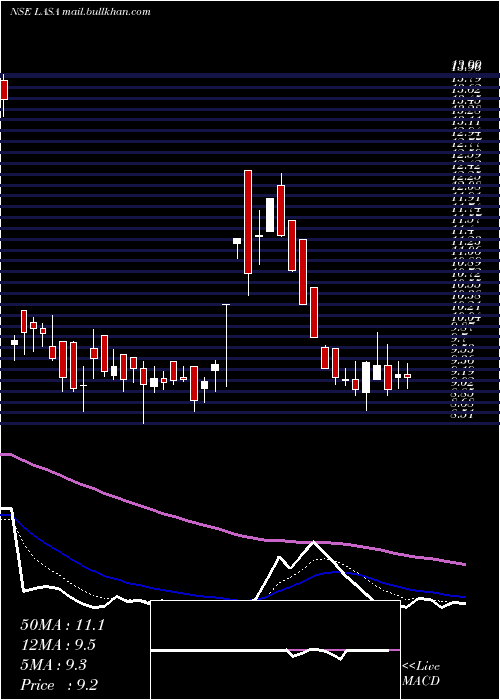The height and width of the screenshot is (700, 500).
Task: Click the 50MA : 11.1 reading
Action: [x=62, y=625]
